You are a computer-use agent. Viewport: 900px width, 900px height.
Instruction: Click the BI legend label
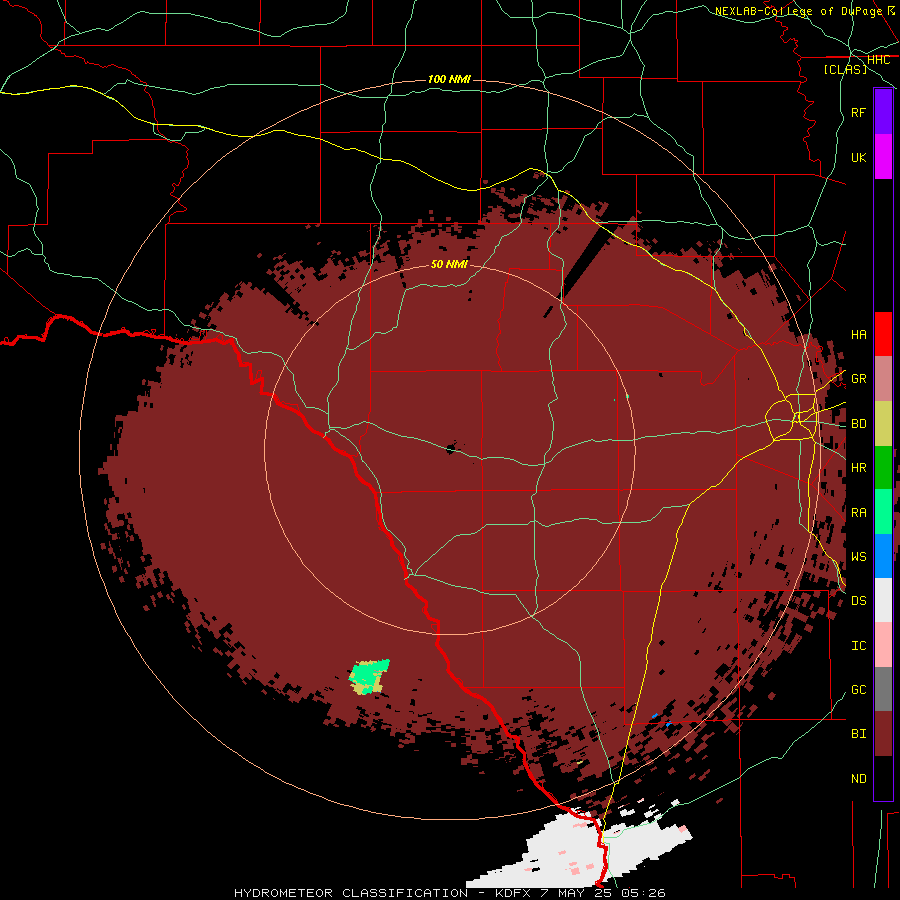pos(858,734)
